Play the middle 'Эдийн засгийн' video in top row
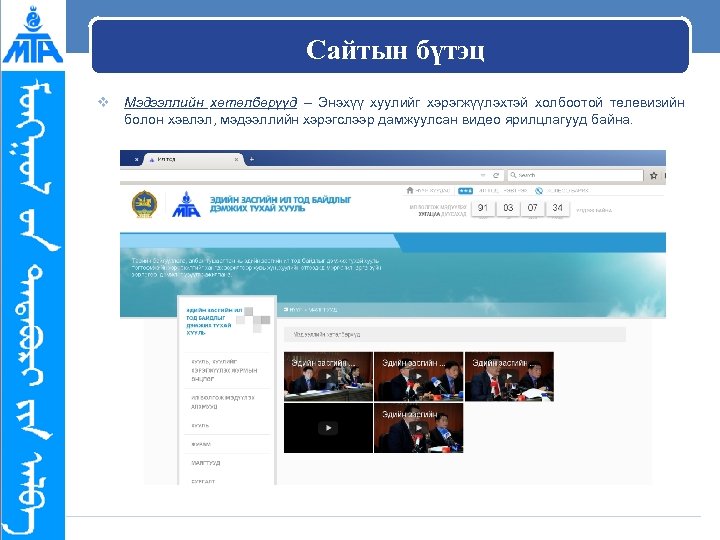Screen dimensions: 720x540 (418, 377)
